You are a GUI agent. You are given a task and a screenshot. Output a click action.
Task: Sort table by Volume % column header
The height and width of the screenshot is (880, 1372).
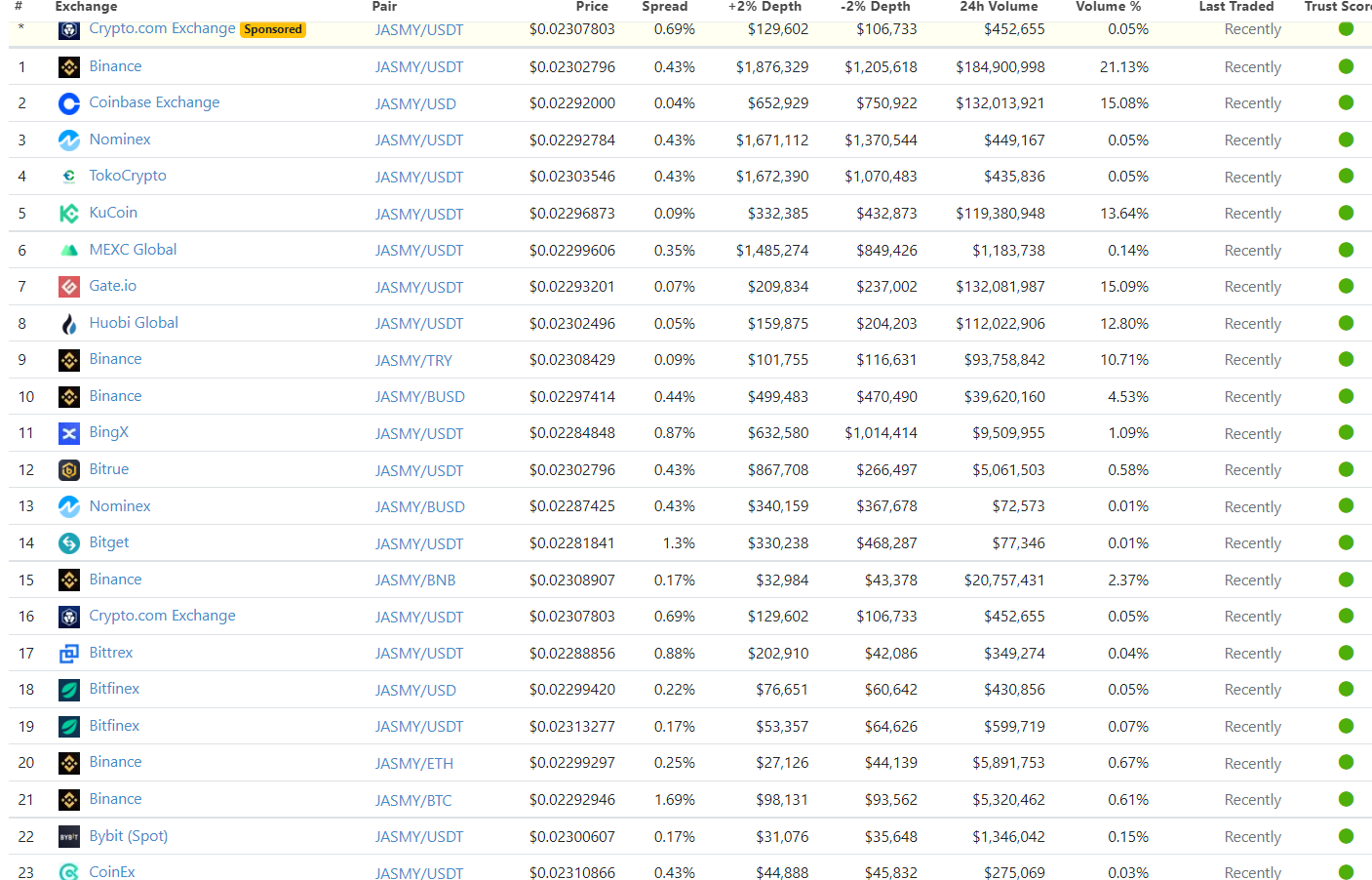tap(1109, 7)
